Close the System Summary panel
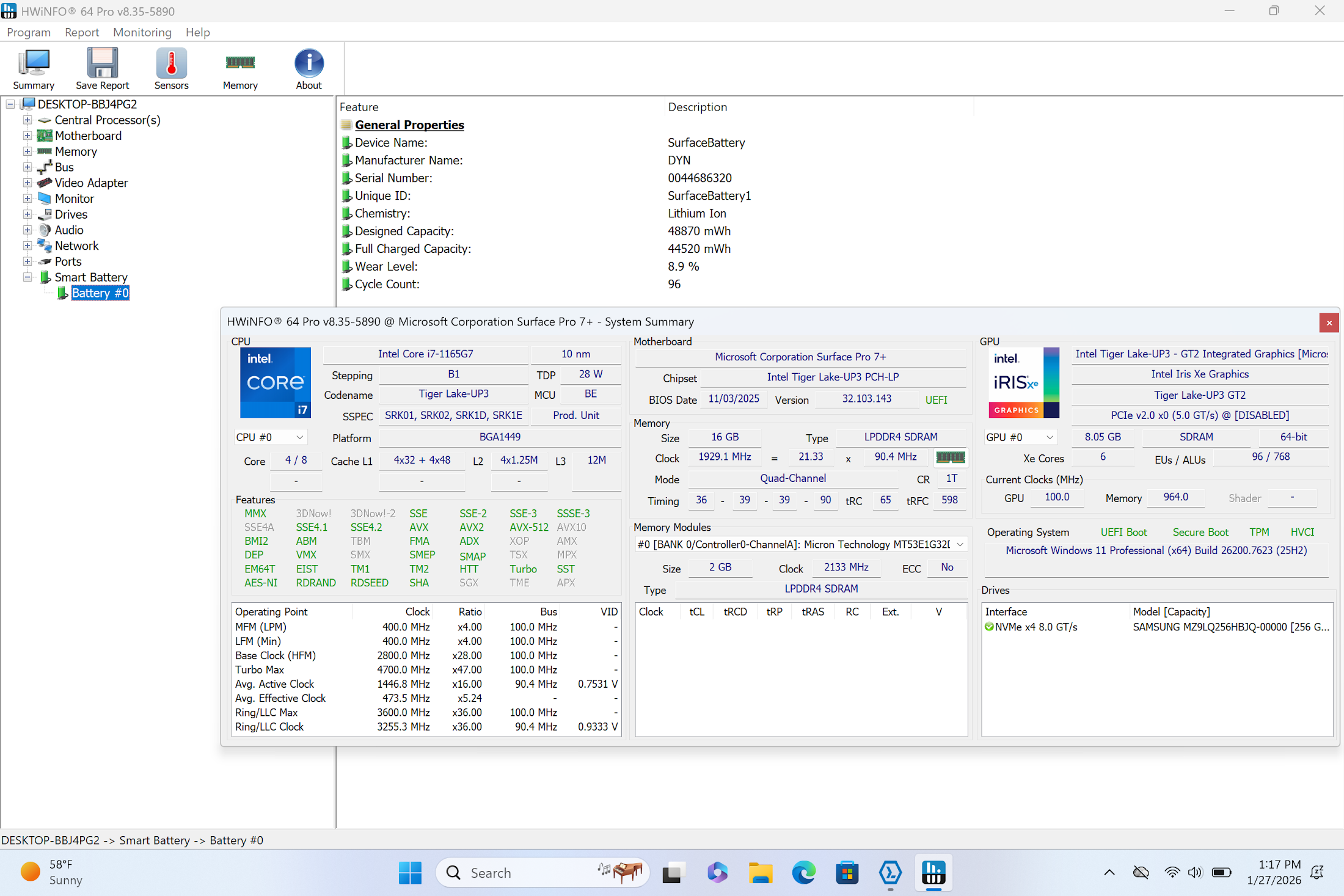The height and width of the screenshot is (896, 1344). pos(1329,322)
